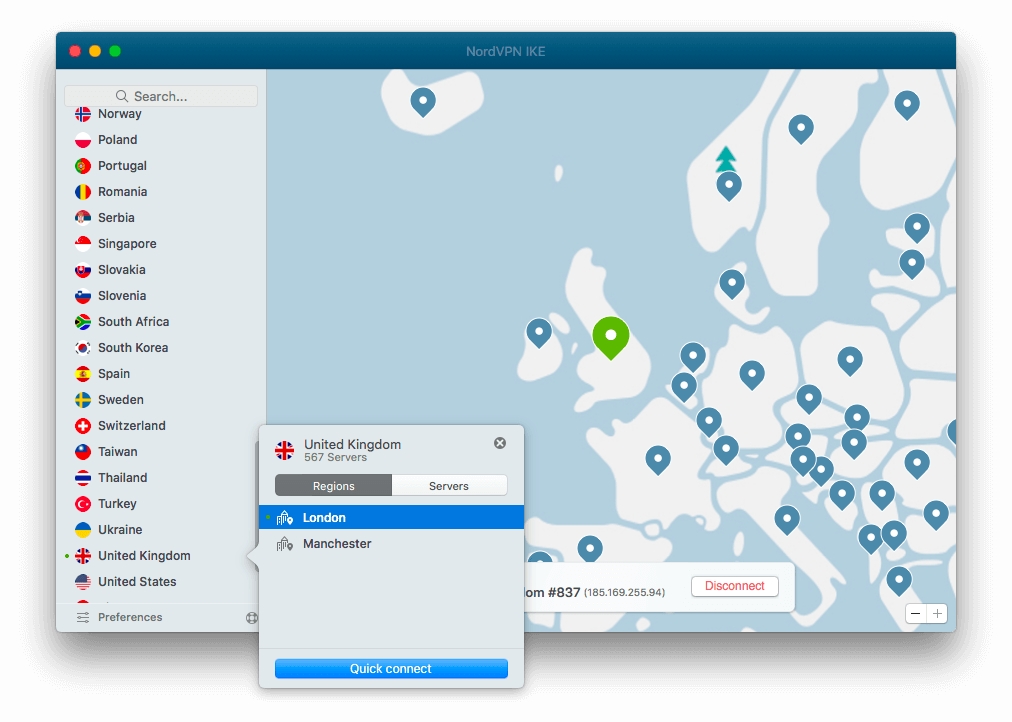Click the Ireland map pin
The width and height of the screenshot is (1012, 722).
tap(539, 333)
